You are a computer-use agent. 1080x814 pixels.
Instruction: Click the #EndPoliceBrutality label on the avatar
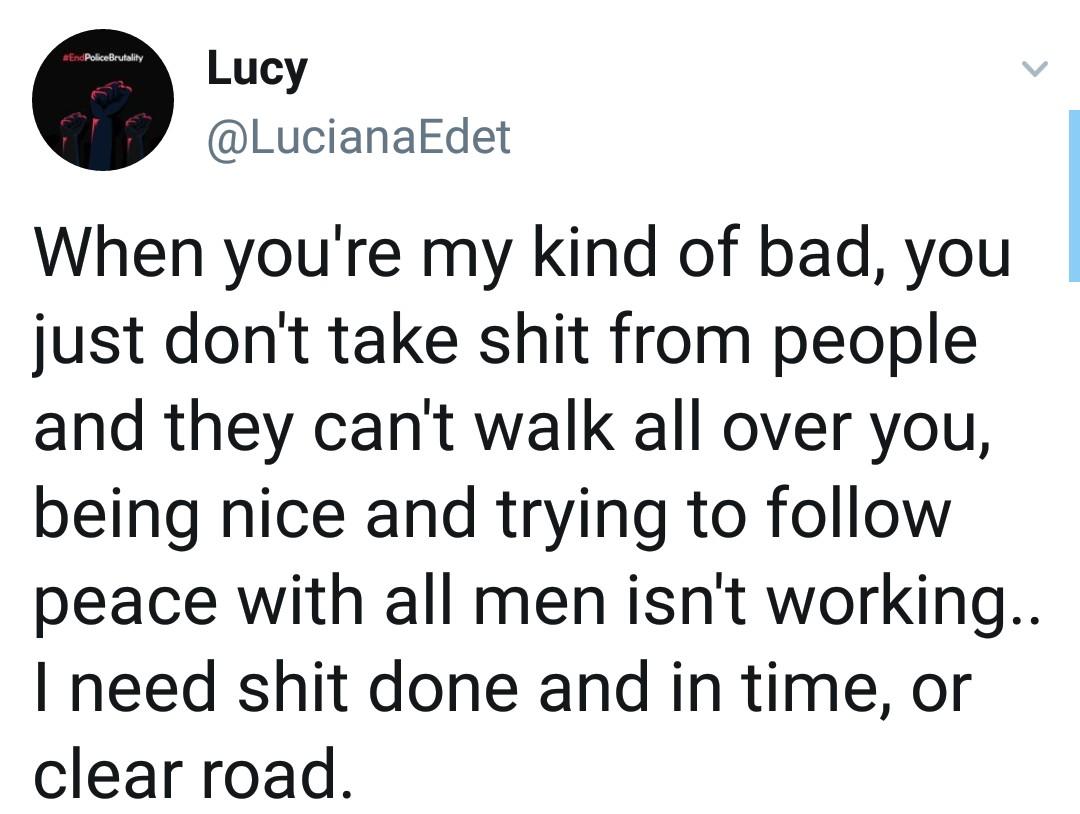pyautogui.click(x=103, y=59)
